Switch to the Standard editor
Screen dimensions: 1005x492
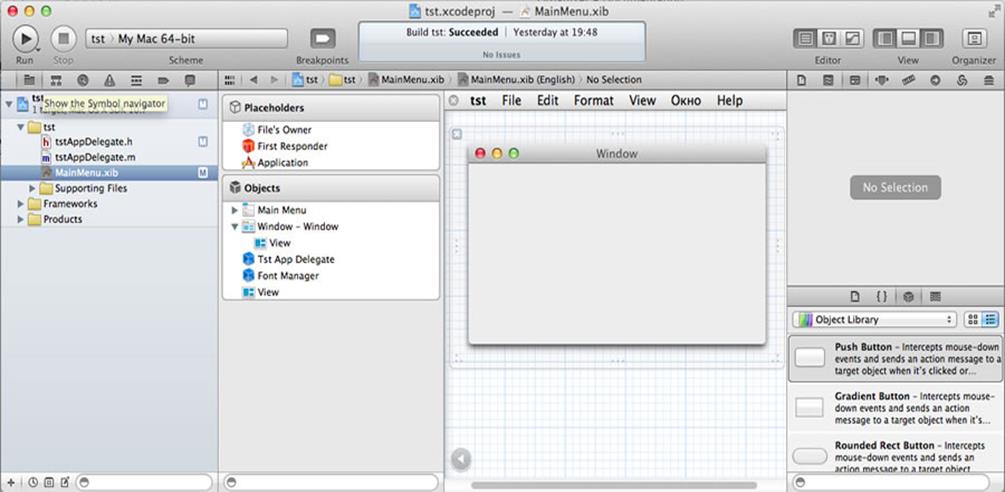pyautogui.click(x=806, y=38)
